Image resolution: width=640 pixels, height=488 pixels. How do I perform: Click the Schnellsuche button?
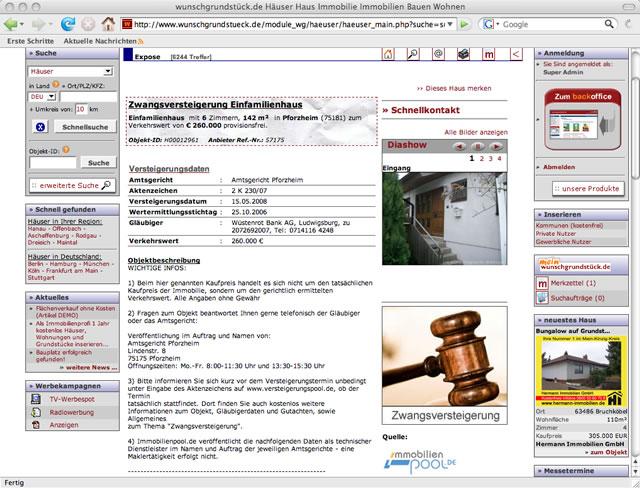85,127
